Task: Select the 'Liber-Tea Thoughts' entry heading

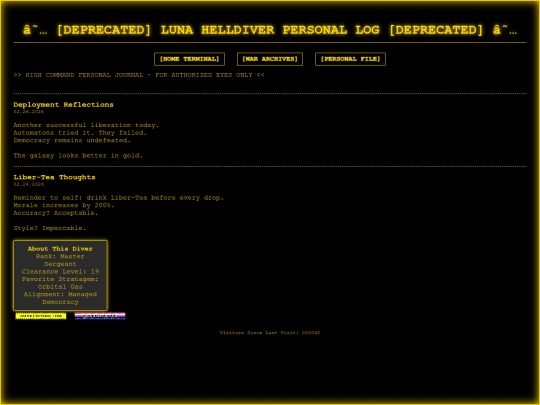Action: click(x=54, y=177)
